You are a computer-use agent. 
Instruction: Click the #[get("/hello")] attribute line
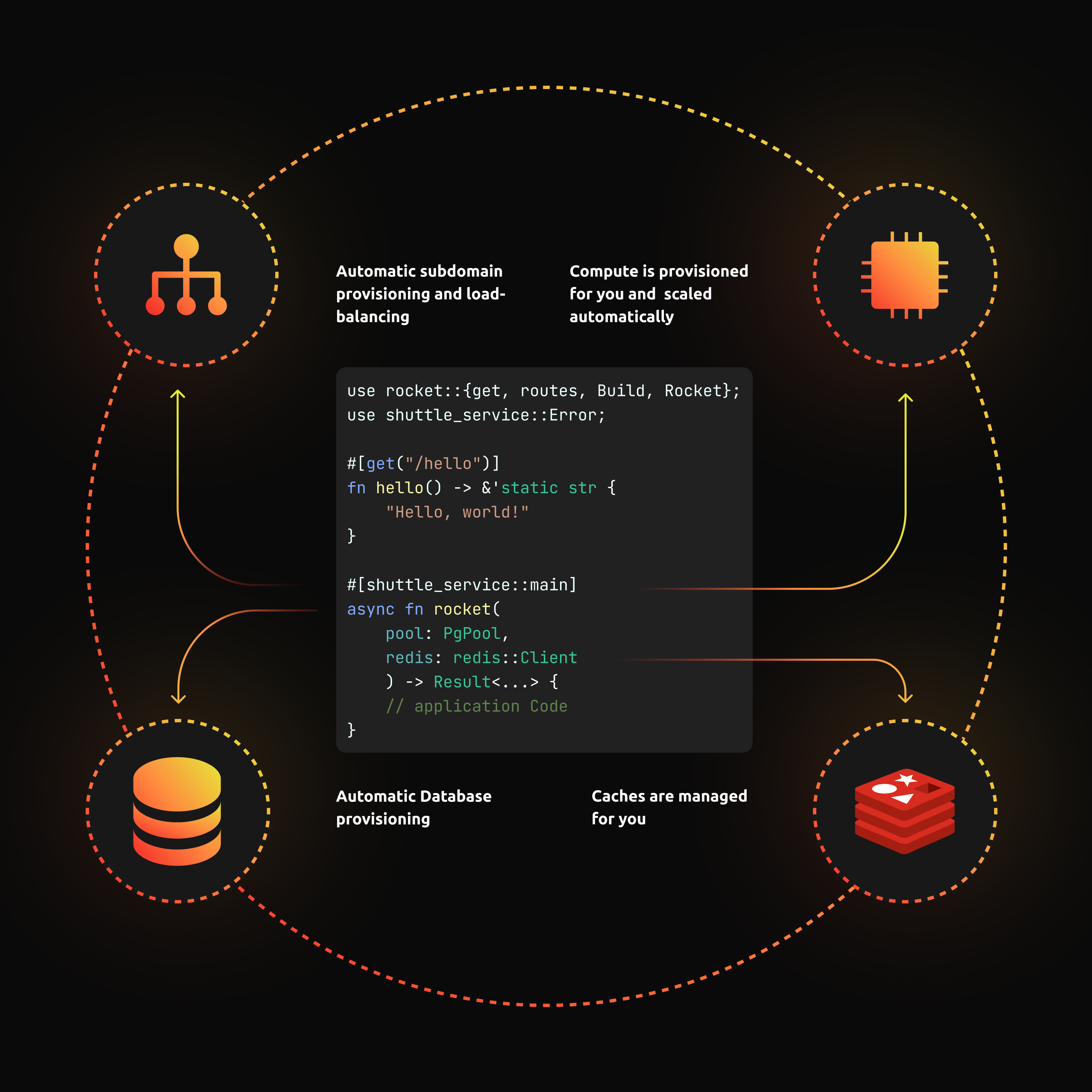point(424,463)
